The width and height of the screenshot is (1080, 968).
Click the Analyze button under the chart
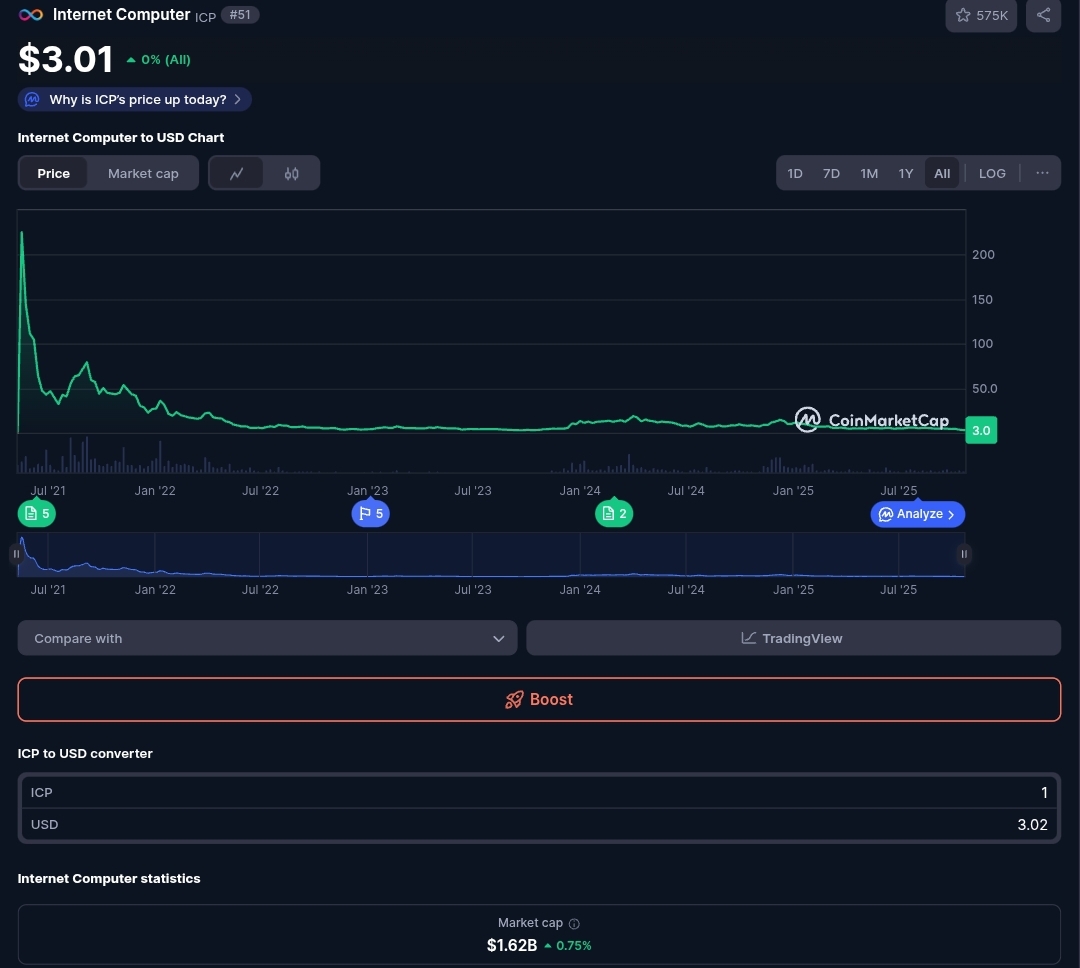click(x=917, y=514)
